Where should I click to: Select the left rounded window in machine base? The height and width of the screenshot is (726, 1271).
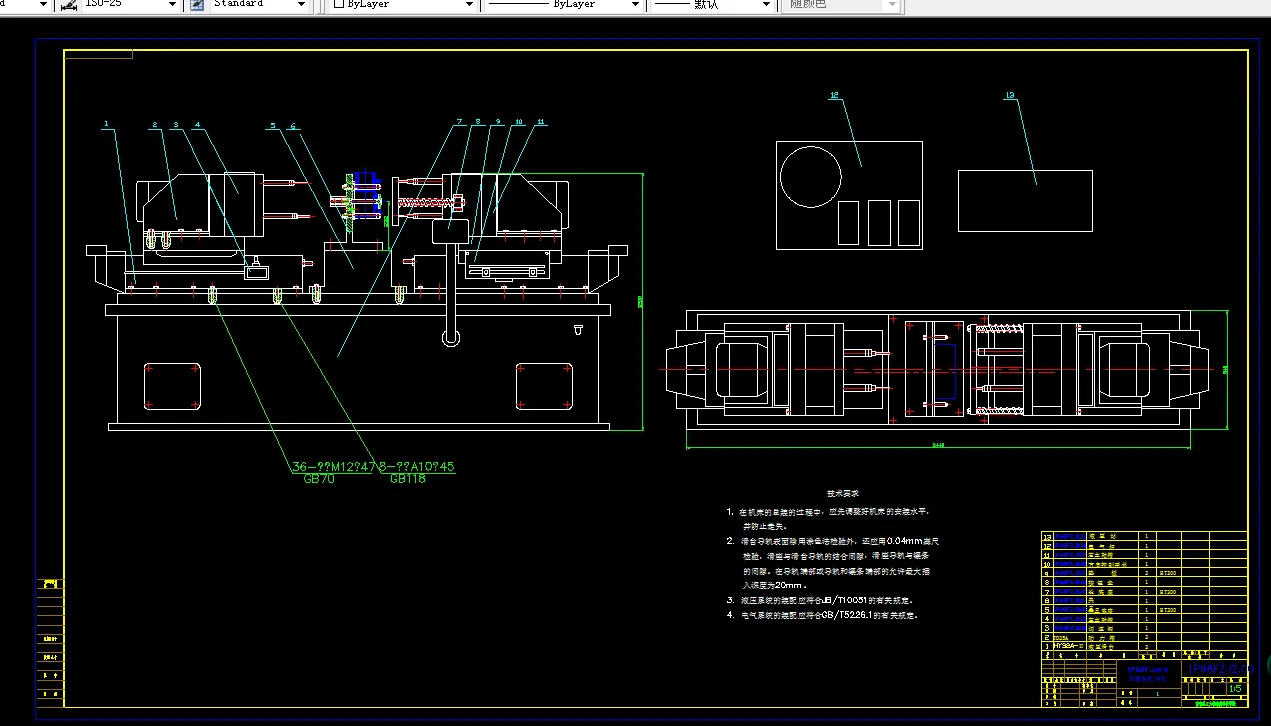pos(172,385)
